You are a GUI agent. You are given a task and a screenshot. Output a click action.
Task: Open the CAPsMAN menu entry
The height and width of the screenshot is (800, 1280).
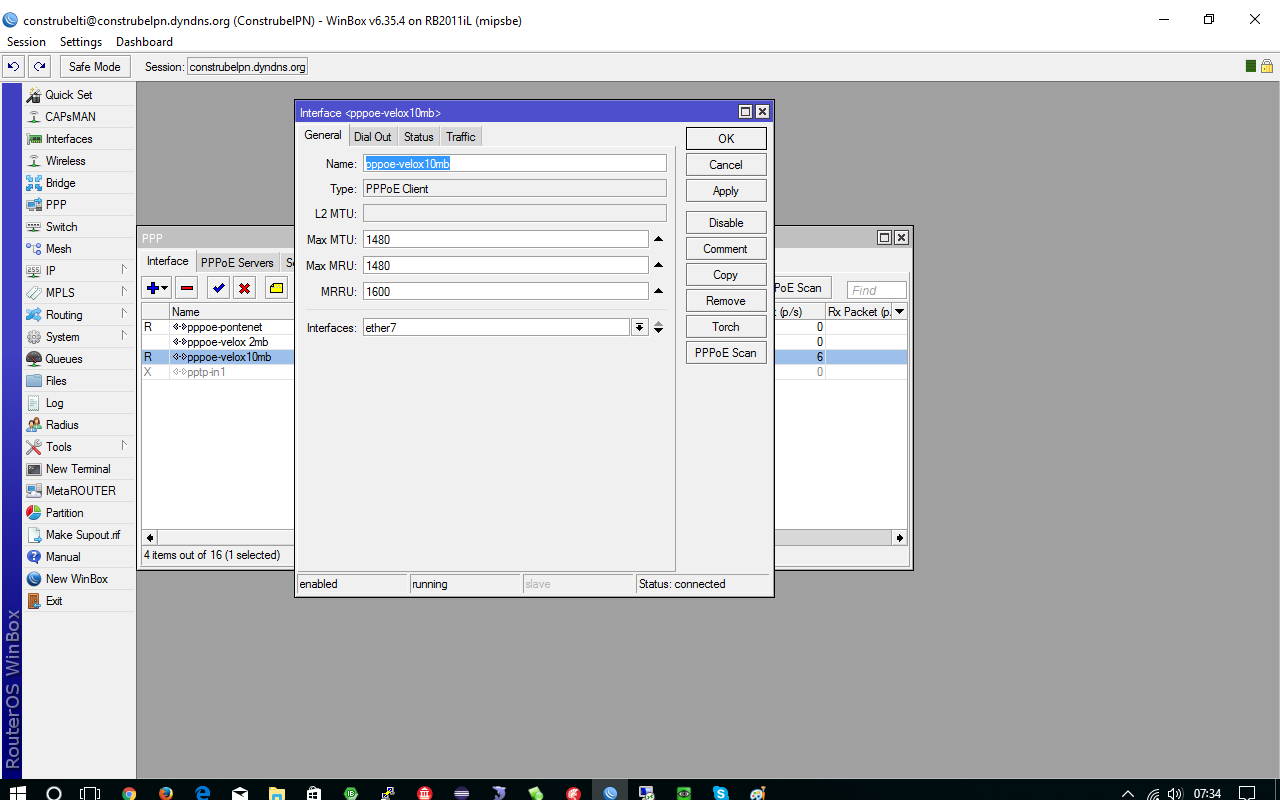(70, 117)
